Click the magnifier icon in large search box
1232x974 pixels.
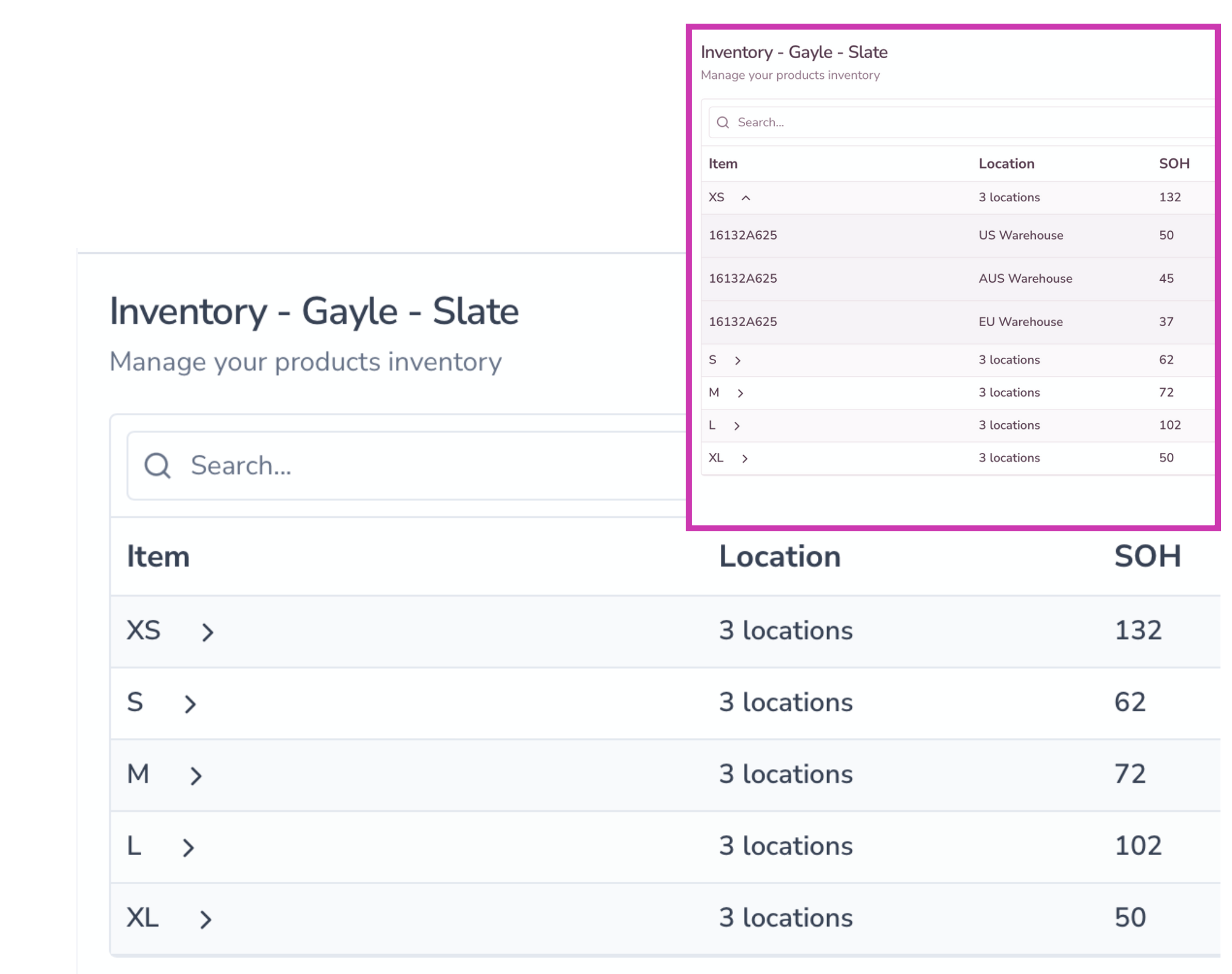[158, 466]
